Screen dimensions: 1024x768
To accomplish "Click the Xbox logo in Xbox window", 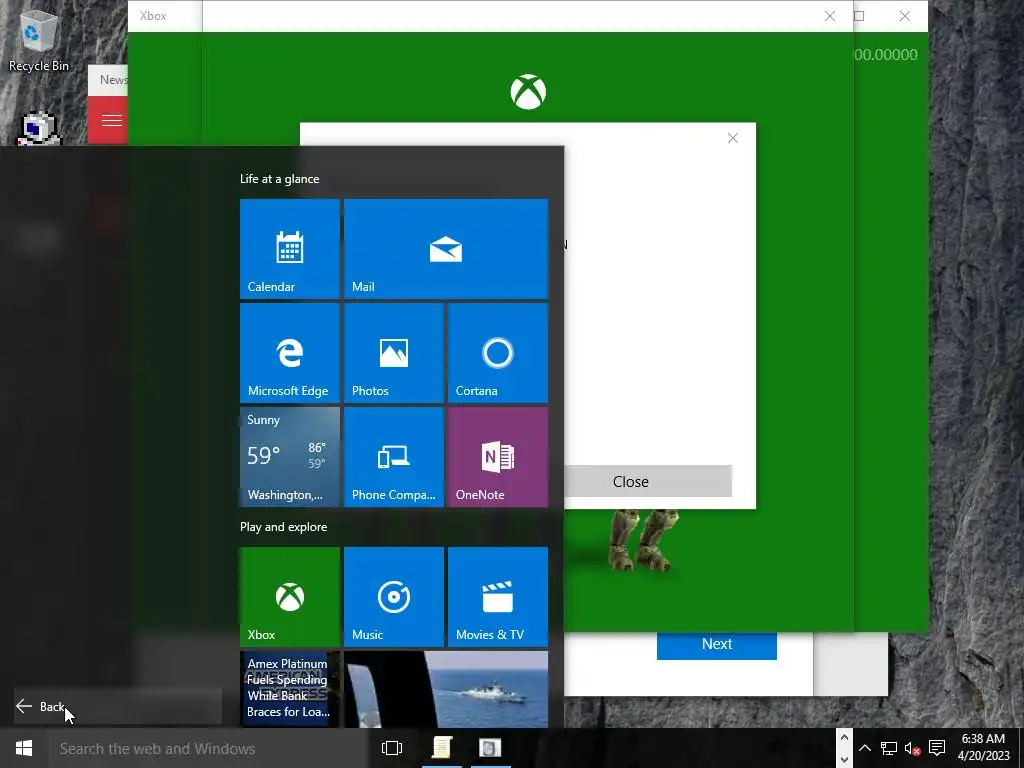I will pos(528,91).
